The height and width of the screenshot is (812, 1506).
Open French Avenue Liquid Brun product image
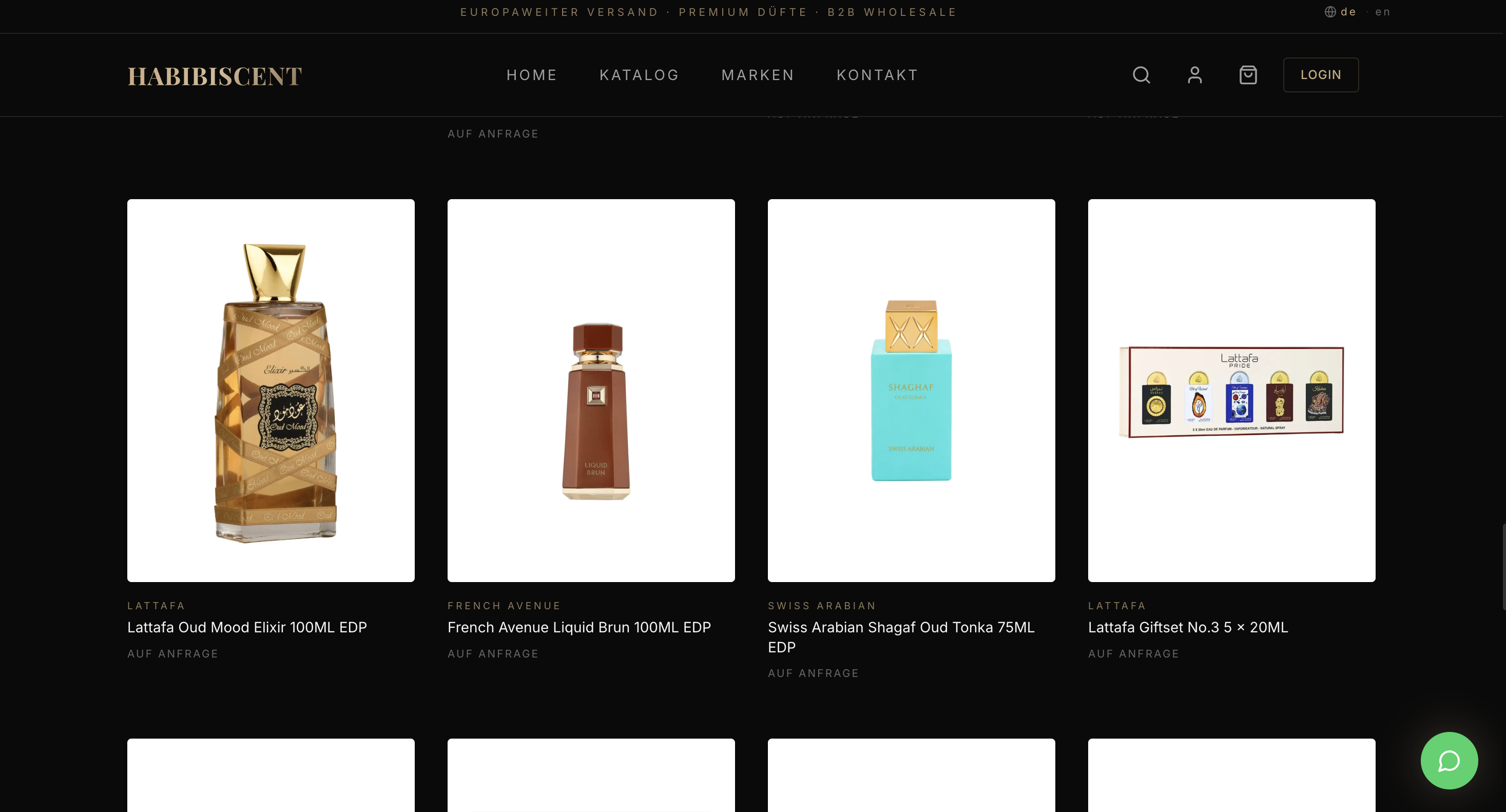(591, 391)
